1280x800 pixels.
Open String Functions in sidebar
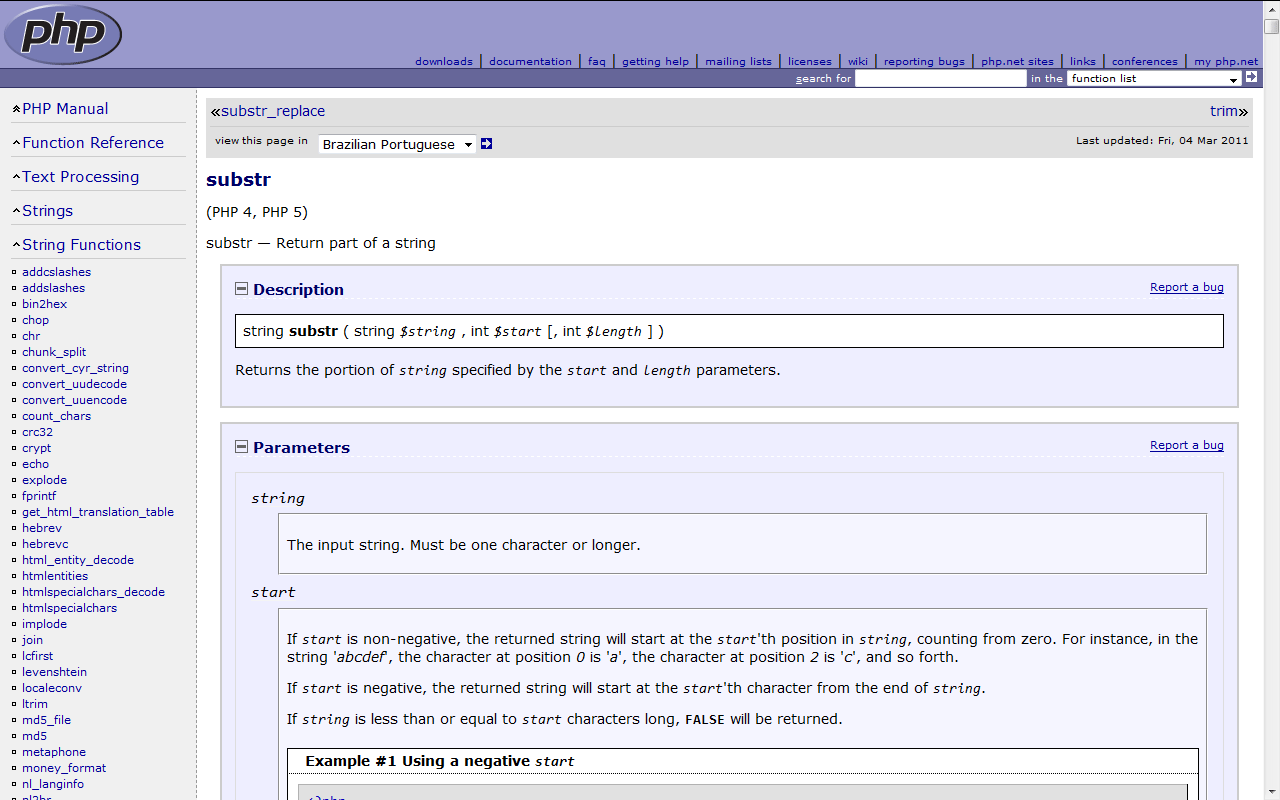point(81,244)
